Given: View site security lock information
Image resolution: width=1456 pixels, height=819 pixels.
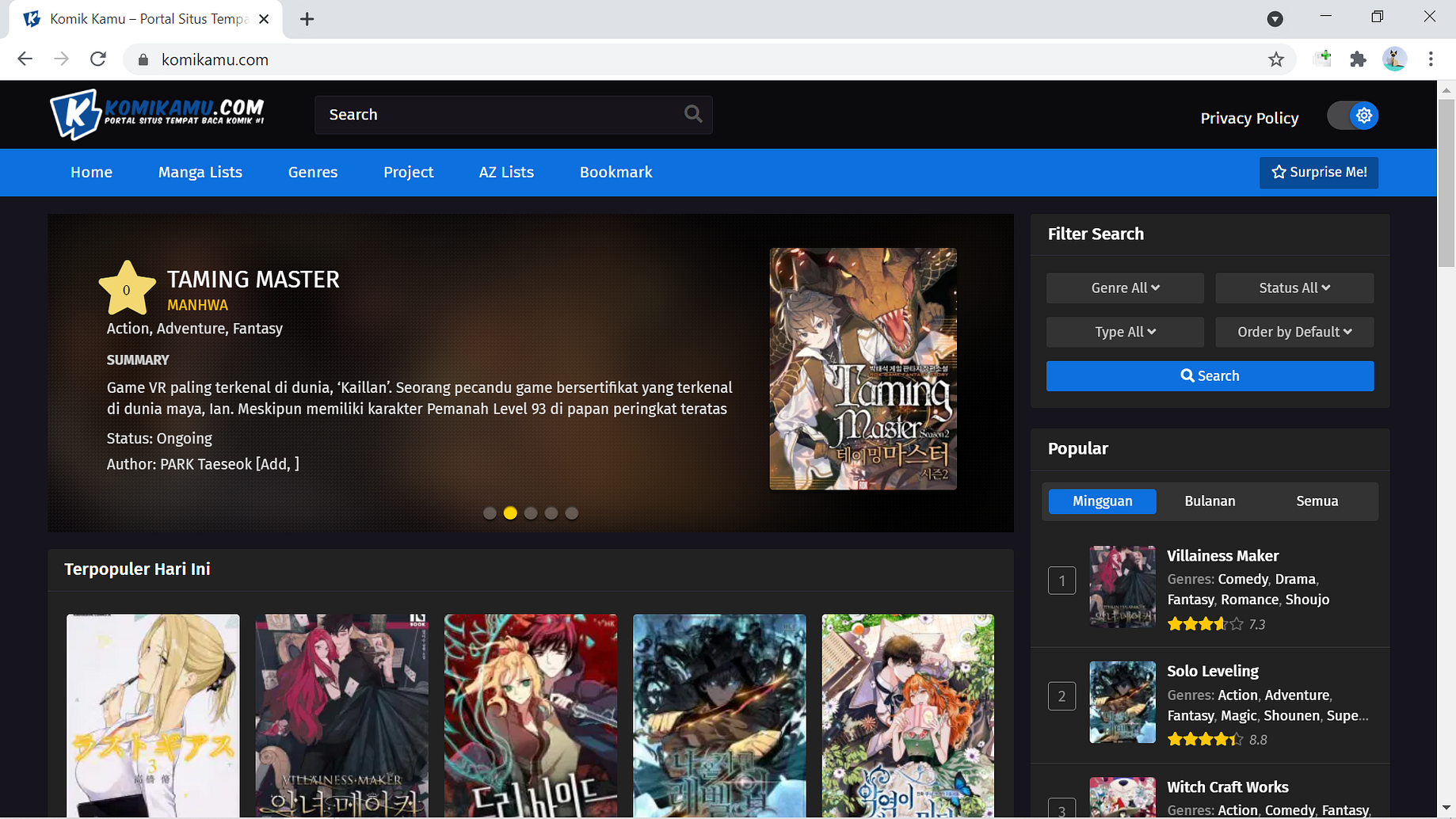Looking at the screenshot, I should tap(143, 59).
